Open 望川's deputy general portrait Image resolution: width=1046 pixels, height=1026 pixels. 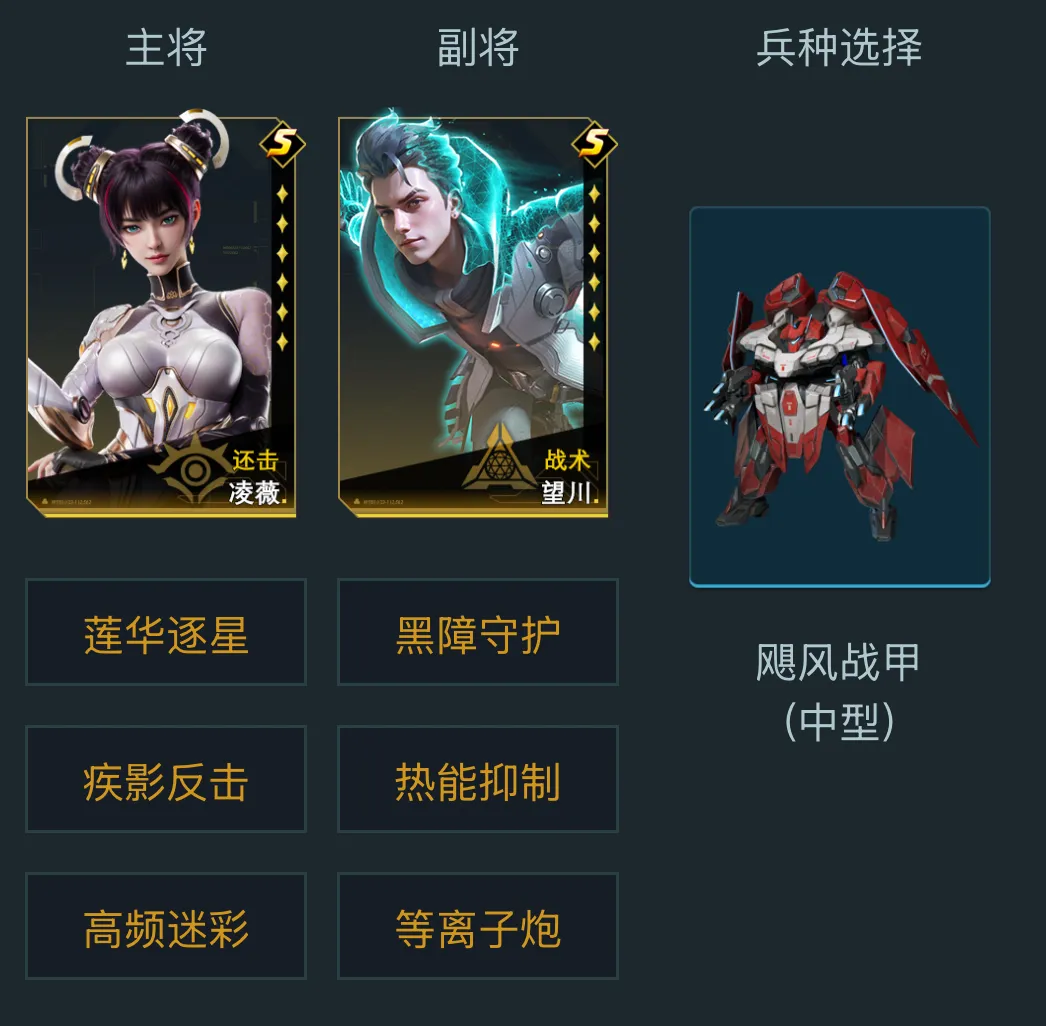point(473,317)
